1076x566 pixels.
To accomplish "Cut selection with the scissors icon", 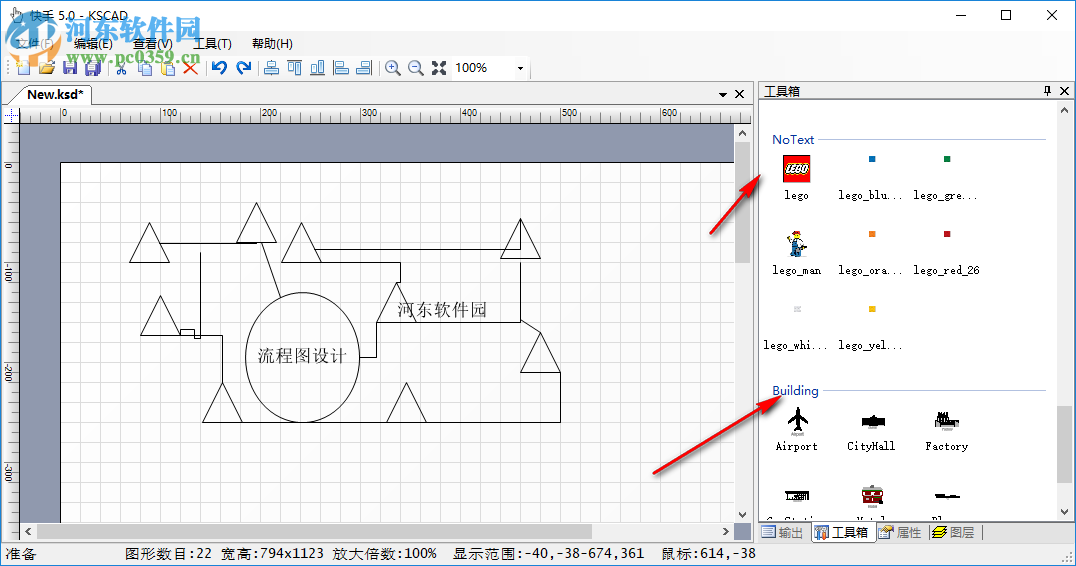I will click(x=121, y=67).
